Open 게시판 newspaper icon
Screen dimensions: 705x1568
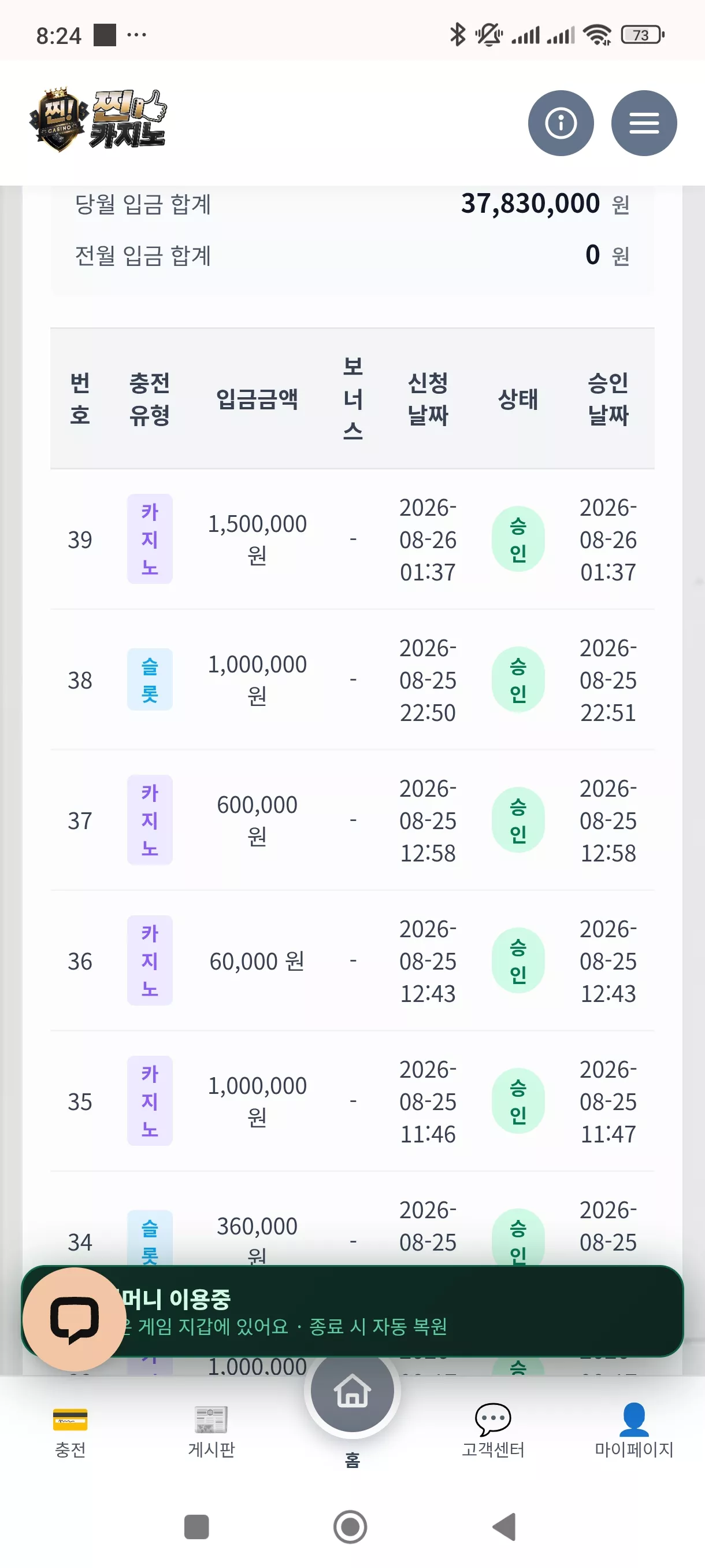pos(211,1419)
